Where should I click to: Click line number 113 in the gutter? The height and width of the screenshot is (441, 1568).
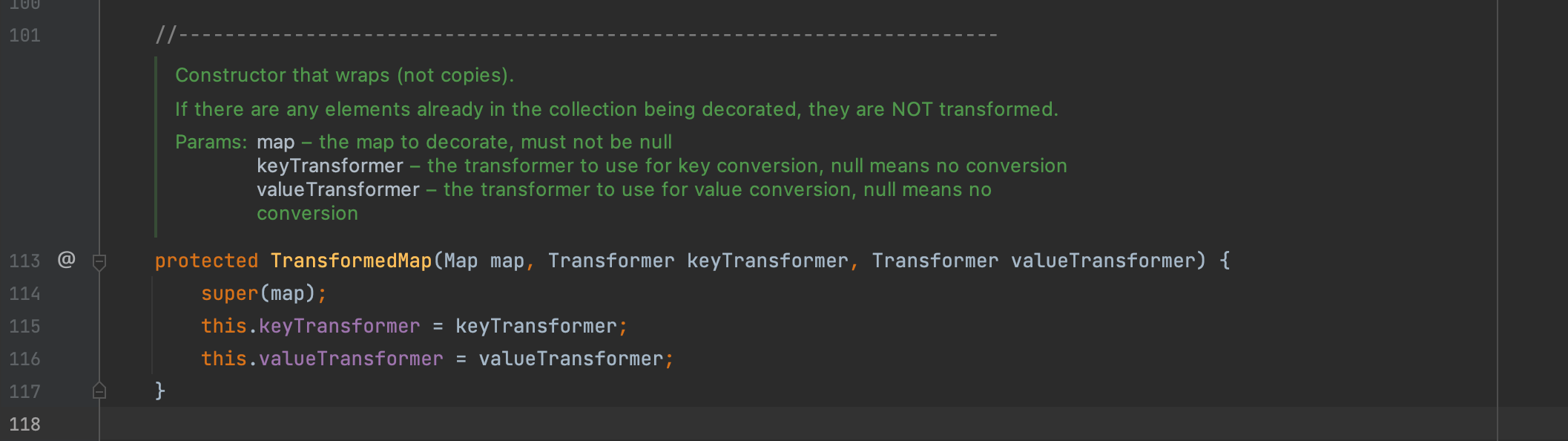[24, 261]
